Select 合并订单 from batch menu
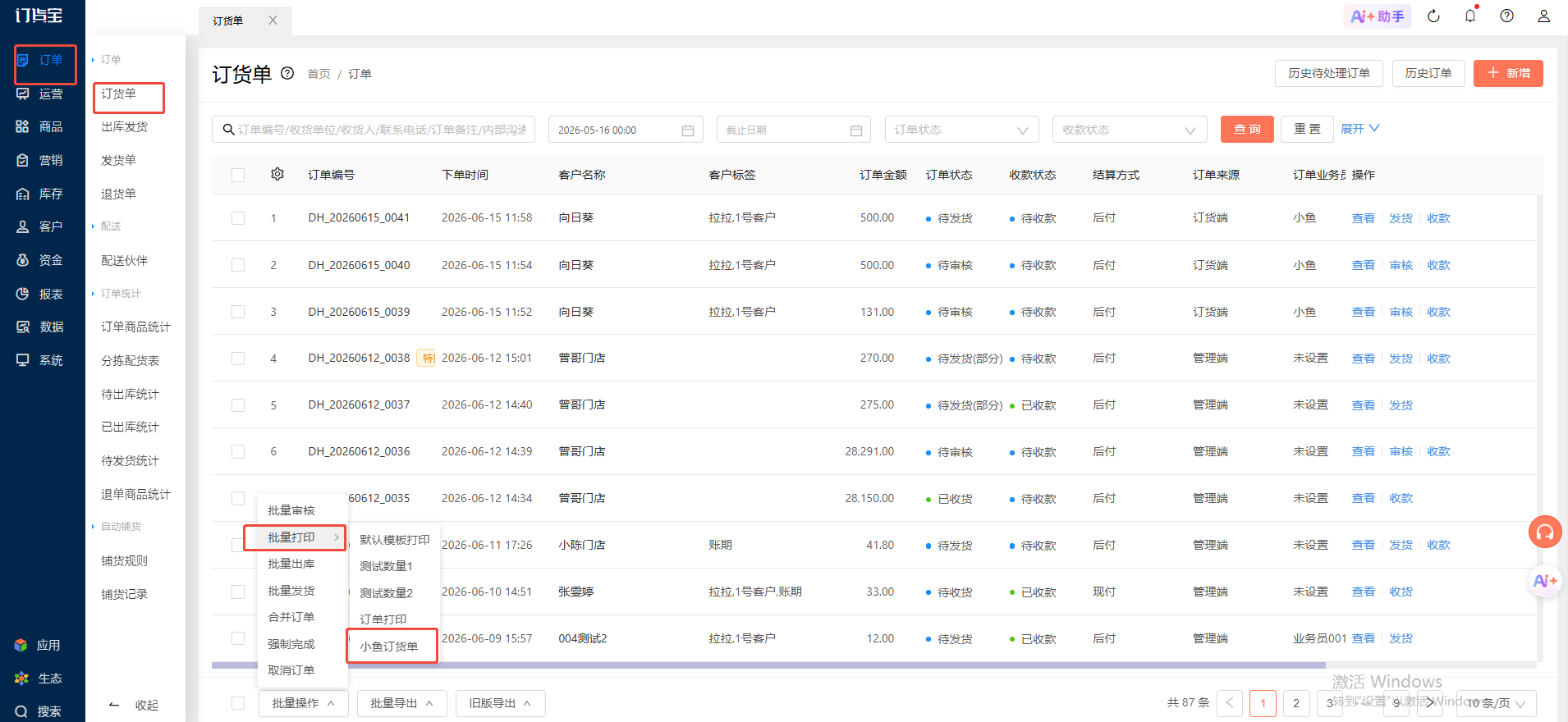This screenshot has height=722, width=1568. tap(291, 617)
